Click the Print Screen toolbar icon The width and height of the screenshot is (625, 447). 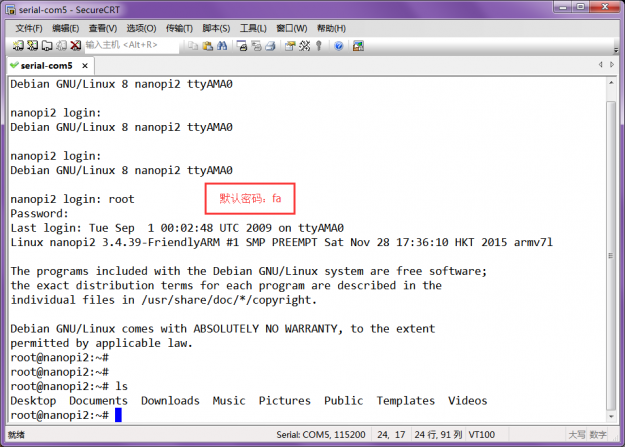click(242, 46)
